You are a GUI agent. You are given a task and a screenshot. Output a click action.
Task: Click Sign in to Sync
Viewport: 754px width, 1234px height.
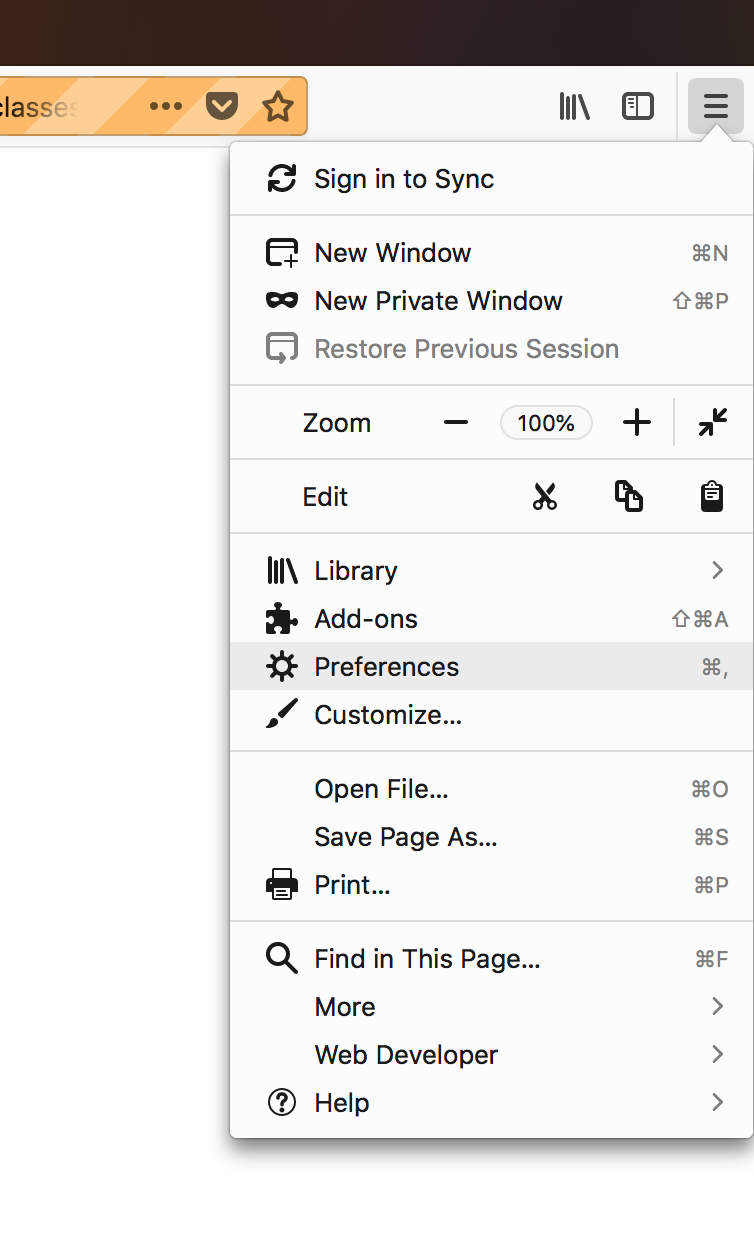404,179
